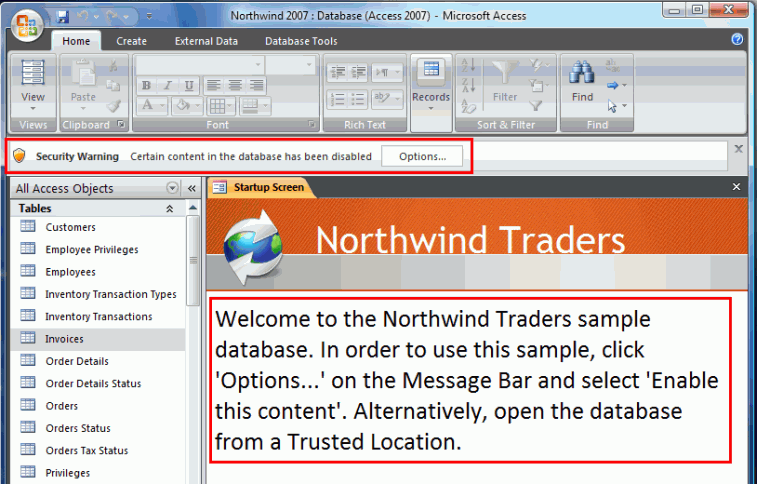Click the Center alignment icon
The height and width of the screenshot is (484, 757).
(x=235, y=85)
